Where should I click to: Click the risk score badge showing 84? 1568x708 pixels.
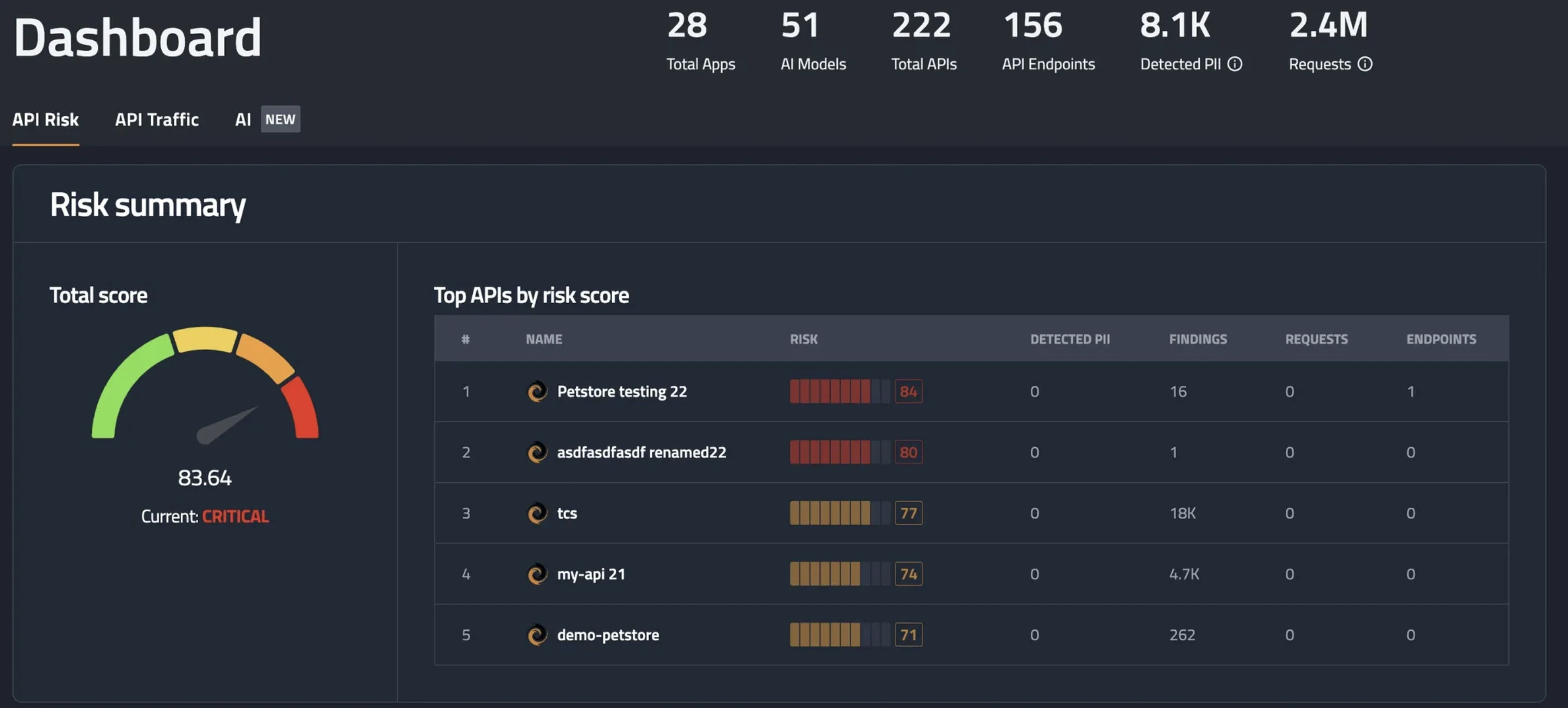tap(909, 391)
